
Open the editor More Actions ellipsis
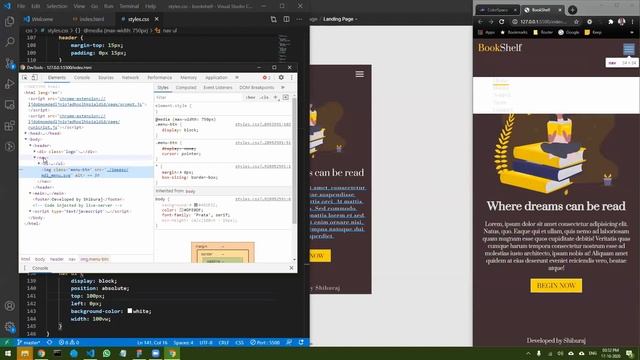tap(300, 19)
